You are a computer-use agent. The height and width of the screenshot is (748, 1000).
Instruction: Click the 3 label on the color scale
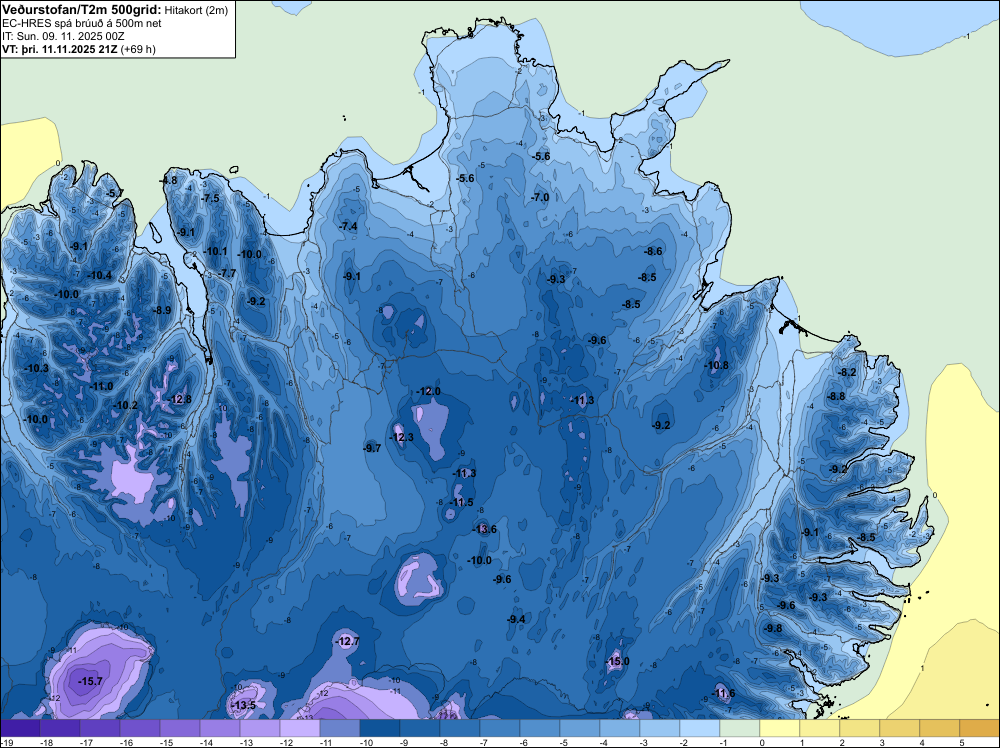(883, 742)
